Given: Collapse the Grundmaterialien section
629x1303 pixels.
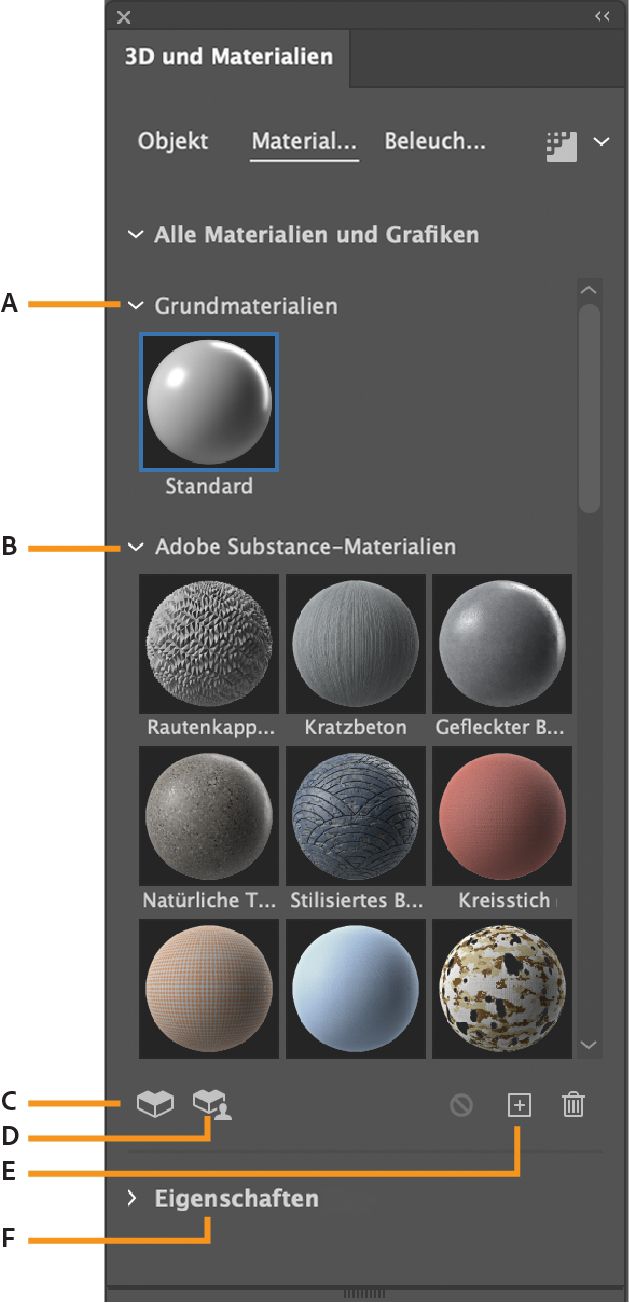Looking at the screenshot, I should point(135,306).
